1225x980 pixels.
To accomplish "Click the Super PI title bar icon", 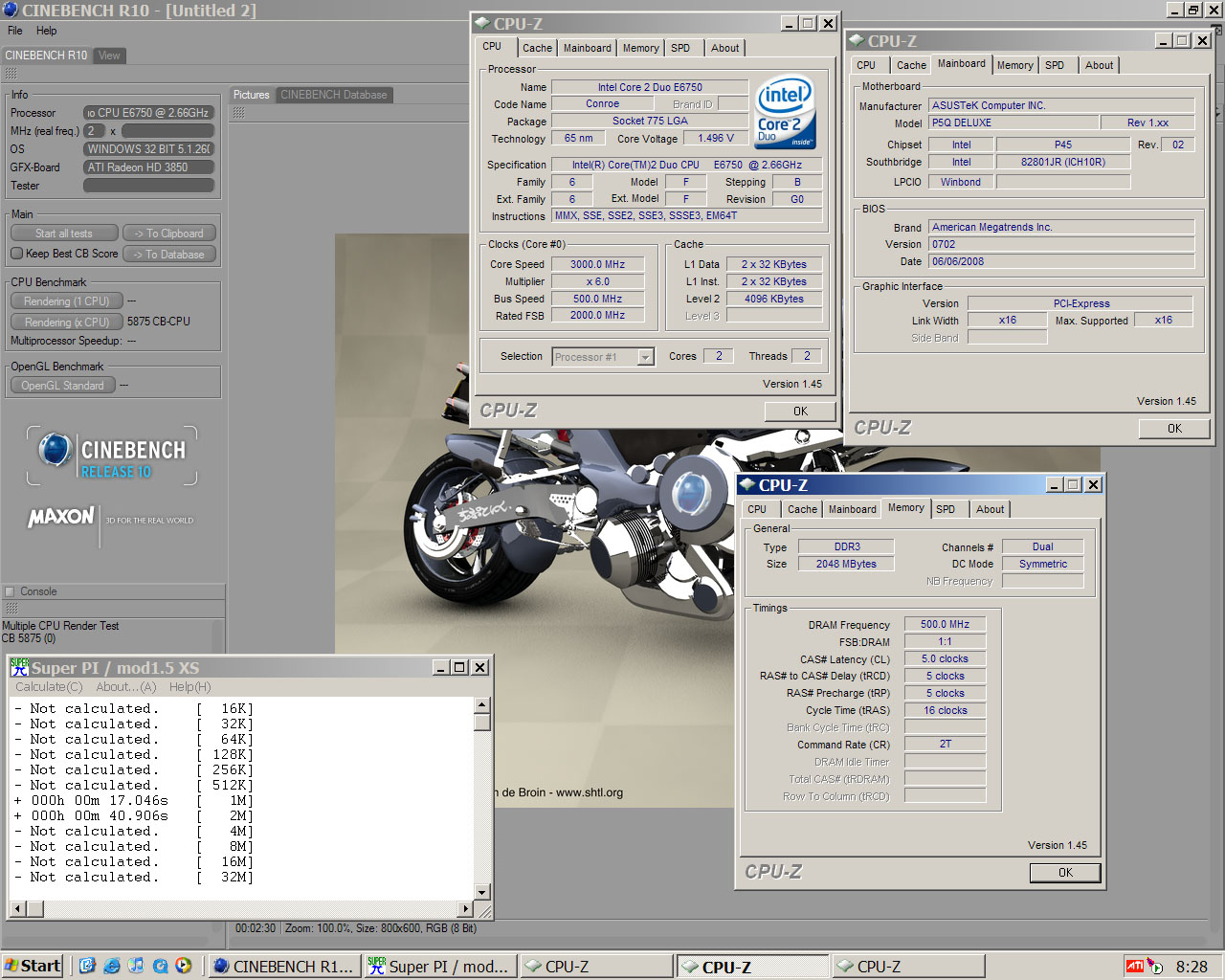I will point(19,667).
